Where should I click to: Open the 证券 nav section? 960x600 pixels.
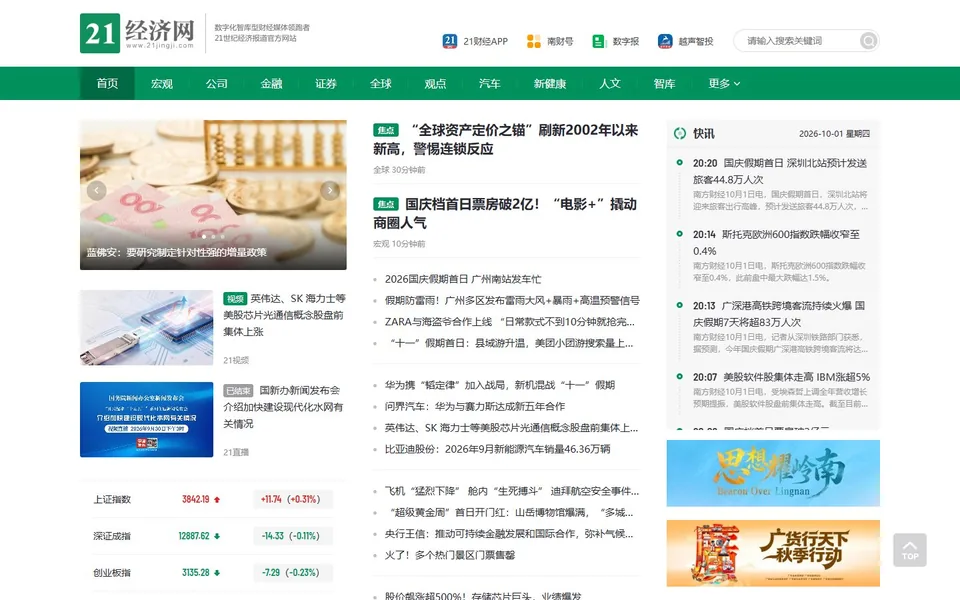click(326, 83)
